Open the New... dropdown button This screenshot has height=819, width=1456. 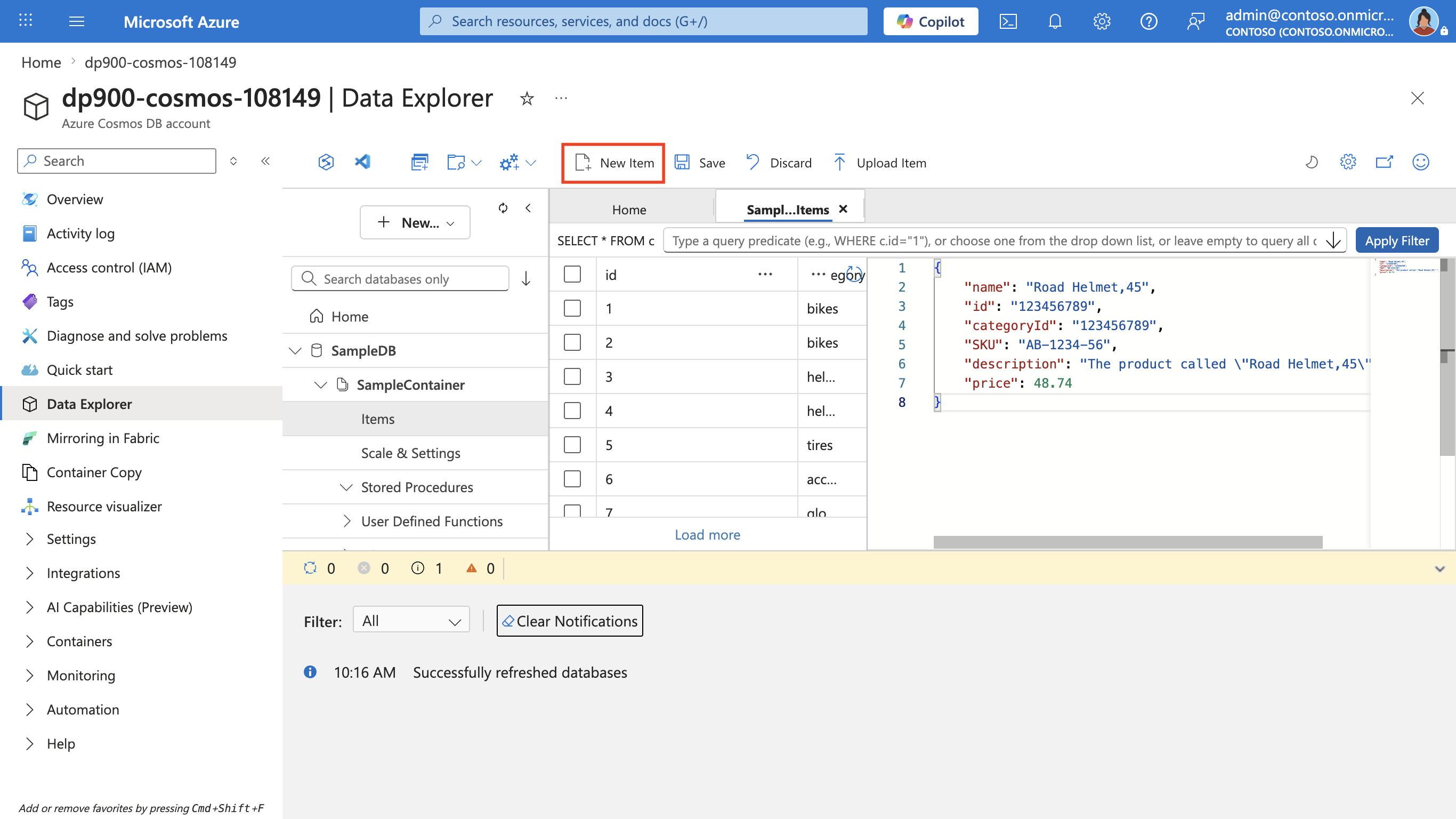(415, 222)
